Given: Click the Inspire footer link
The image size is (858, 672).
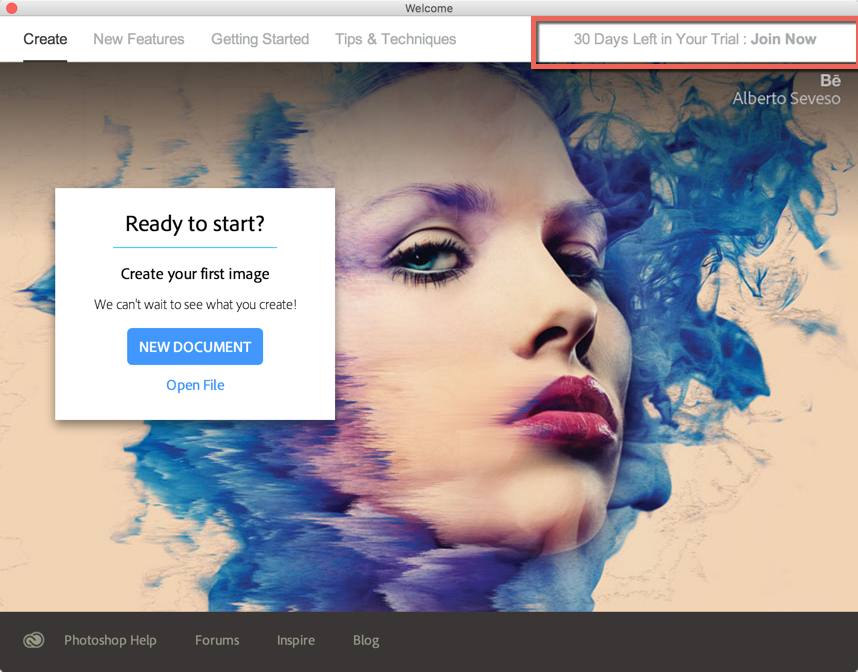Looking at the screenshot, I should click(296, 640).
